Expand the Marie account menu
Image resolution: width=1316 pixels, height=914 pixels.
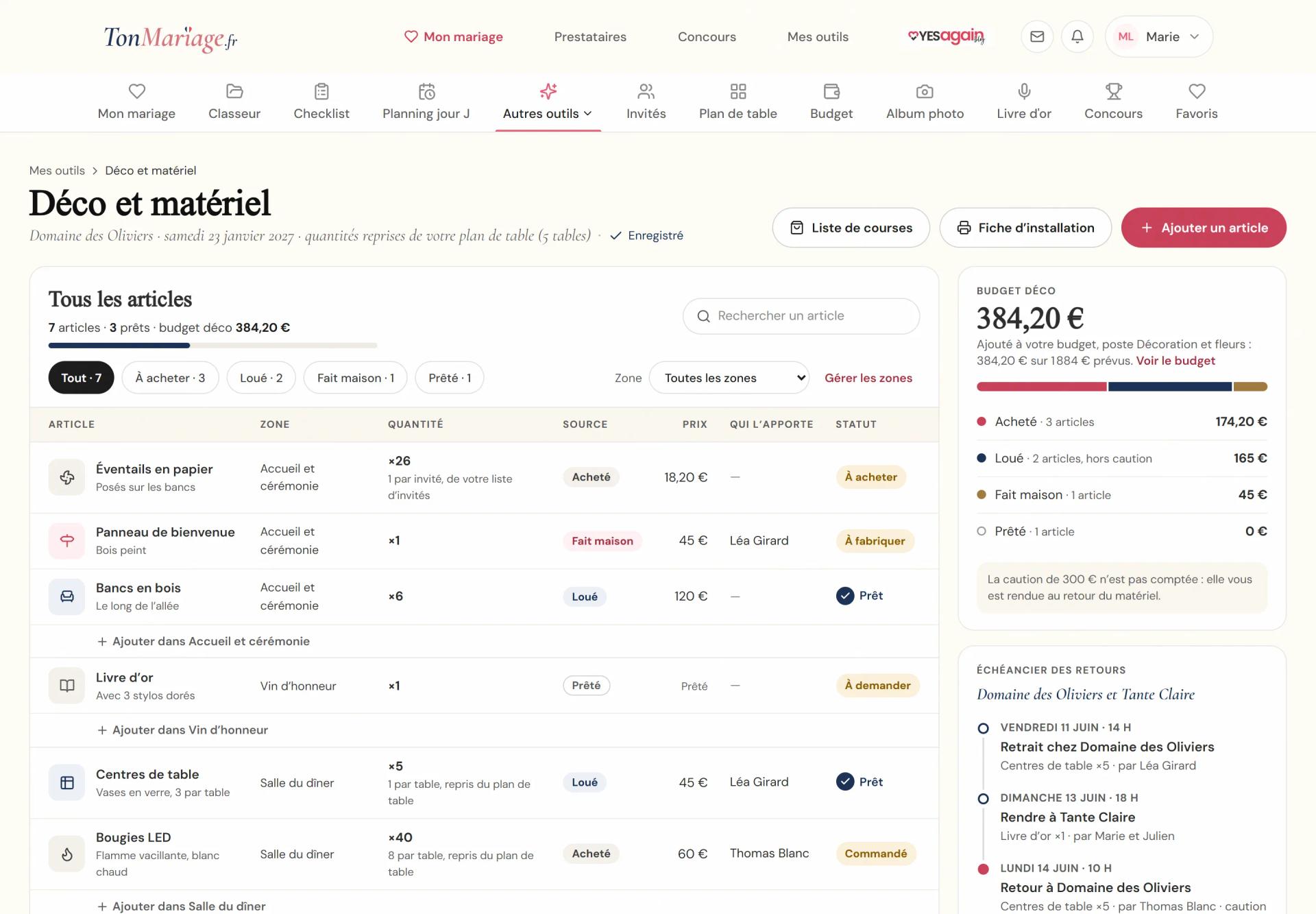tap(1158, 36)
